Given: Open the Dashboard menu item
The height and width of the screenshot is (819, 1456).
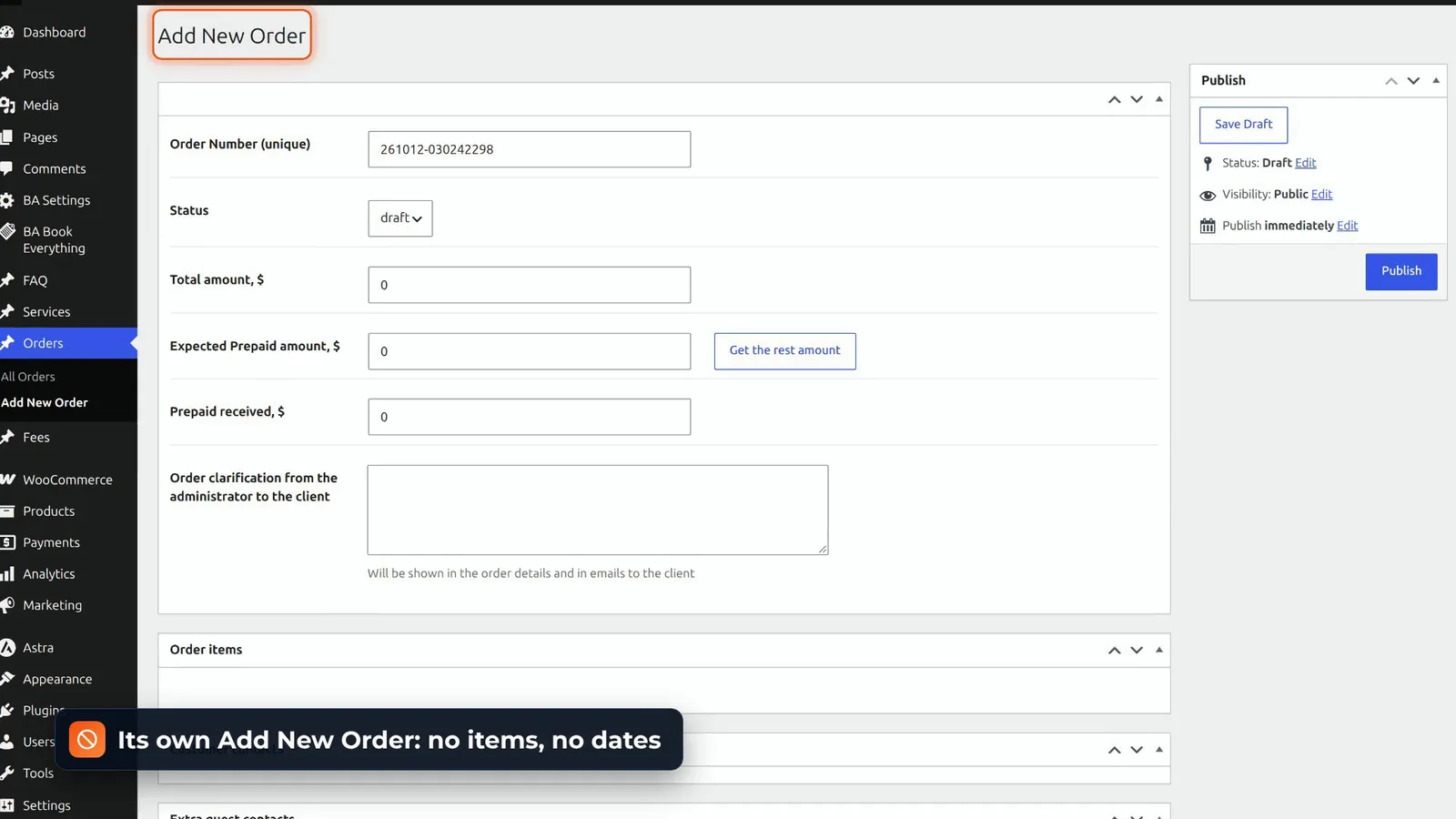Looking at the screenshot, I should (54, 33).
